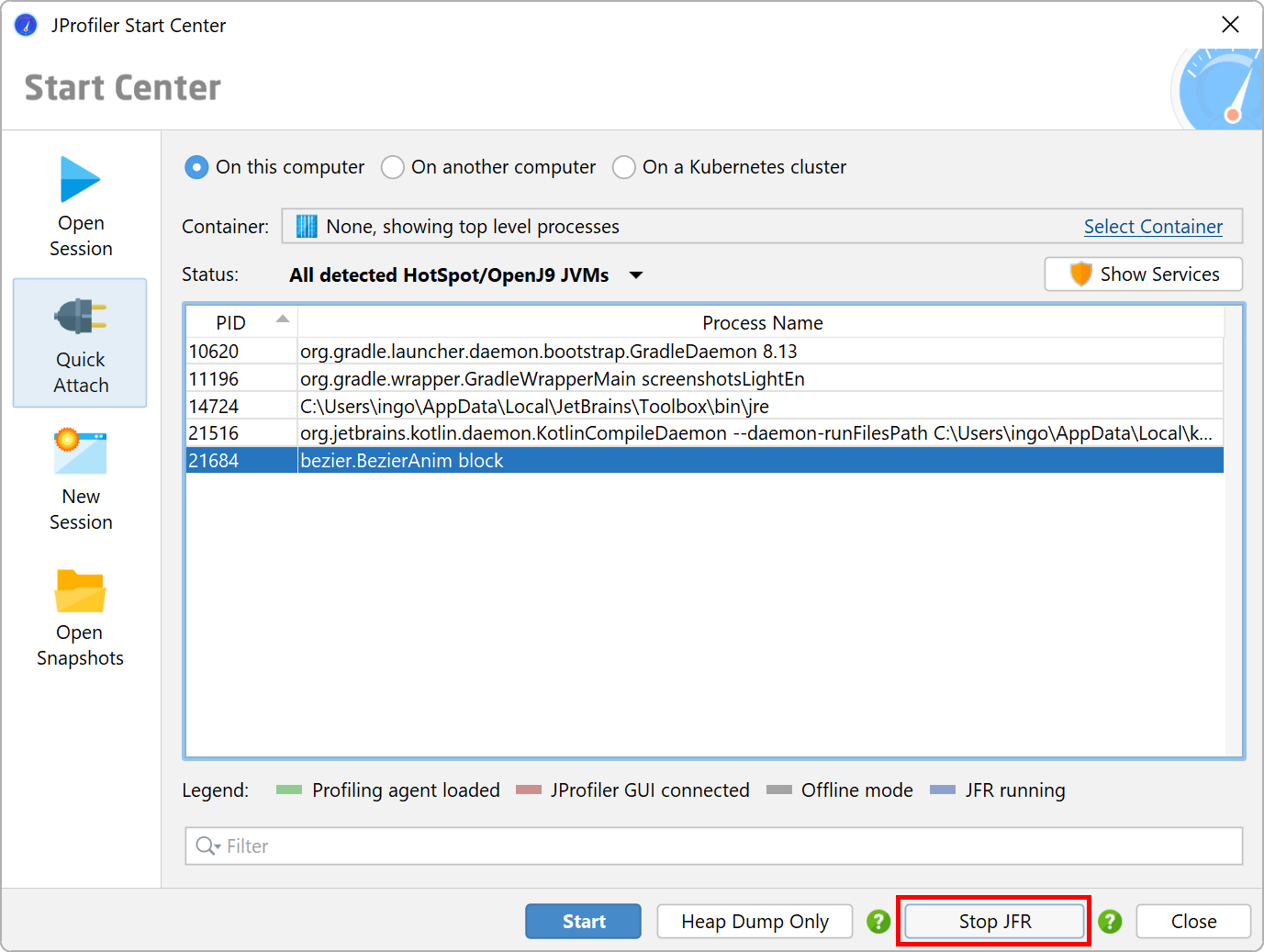This screenshot has width=1264, height=952.
Task: Close the JProfiler Start Center window
Action: click(x=1231, y=25)
